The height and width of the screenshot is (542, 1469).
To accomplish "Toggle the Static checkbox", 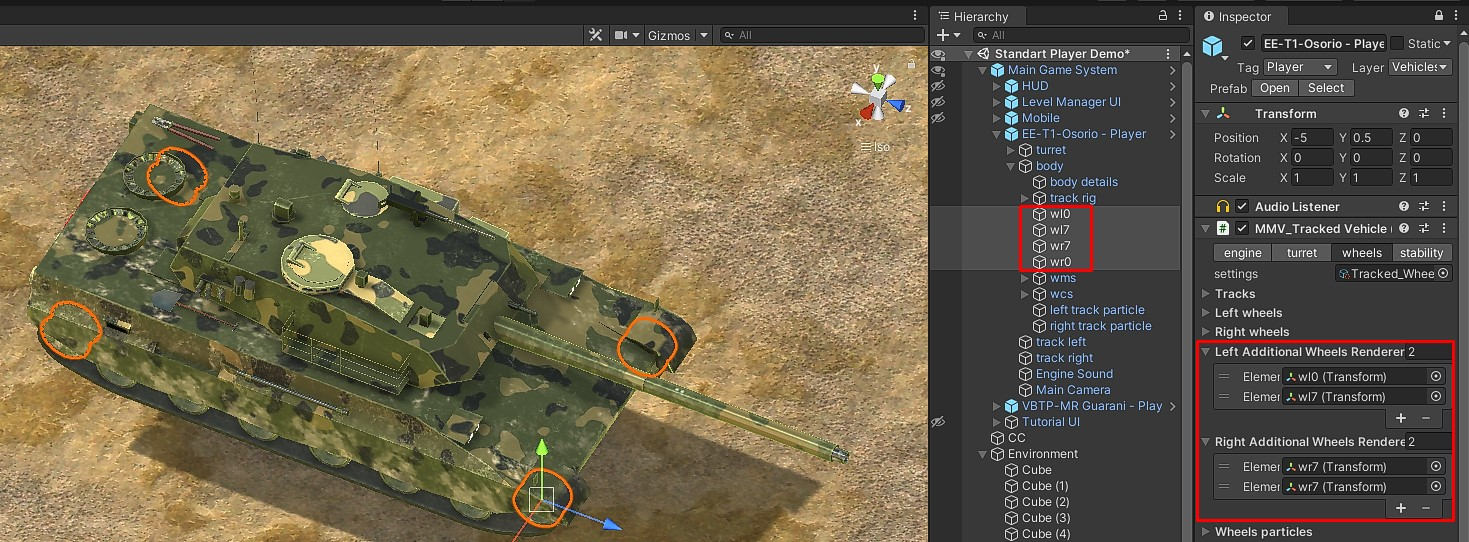I will (x=1397, y=43).
